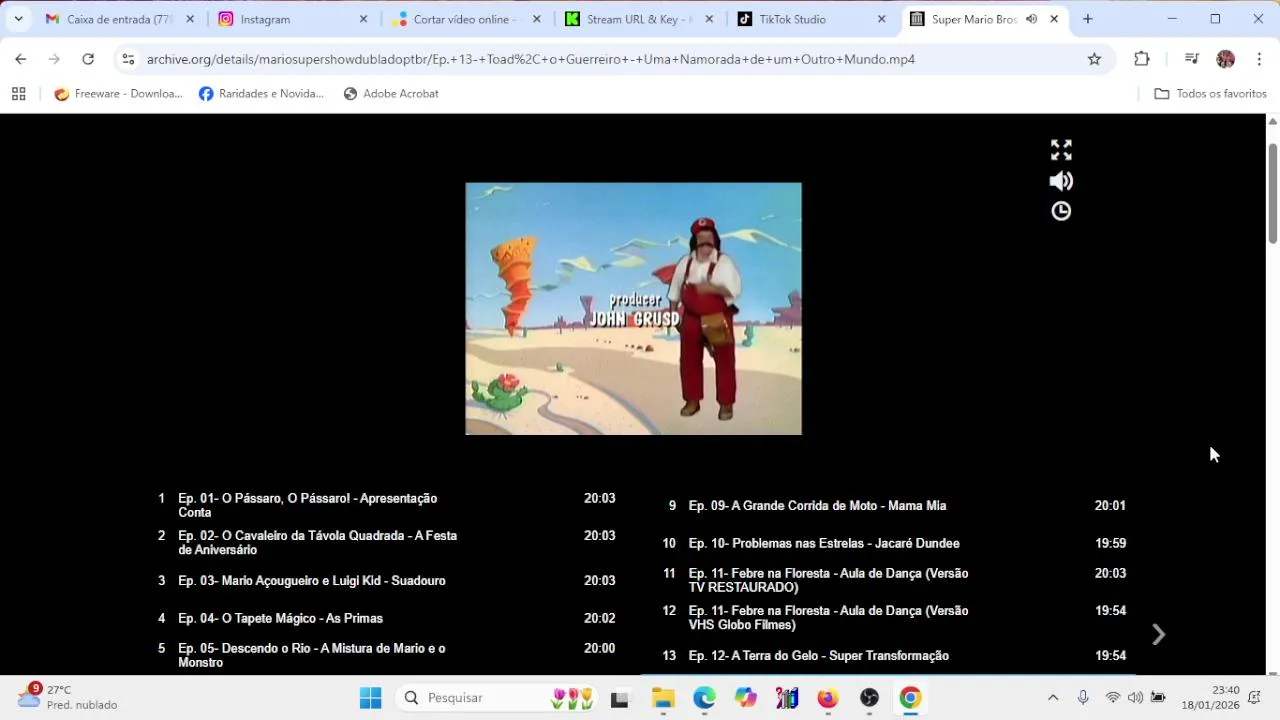Click the Pesquisar taskbar search box
This screenshot has width=1280, height=720.
tap(497, 698)
